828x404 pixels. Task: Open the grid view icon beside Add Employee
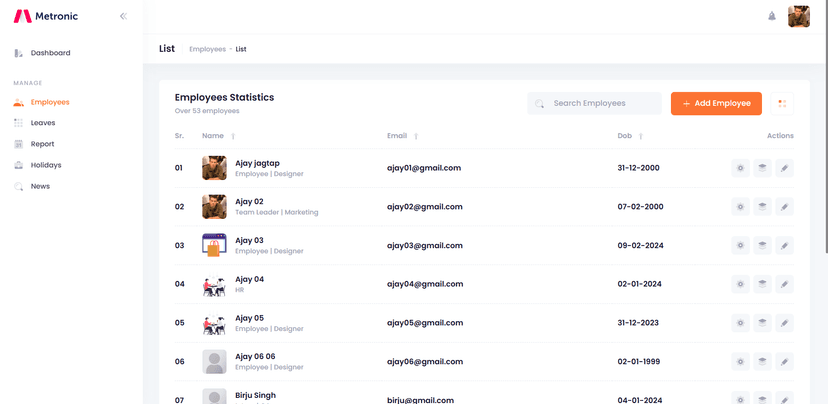[782, 103]
